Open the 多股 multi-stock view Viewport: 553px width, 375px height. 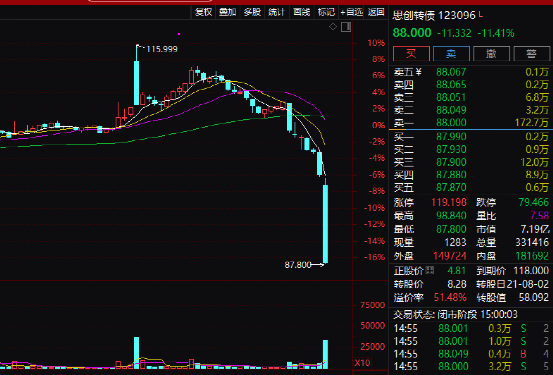(252, 12)
